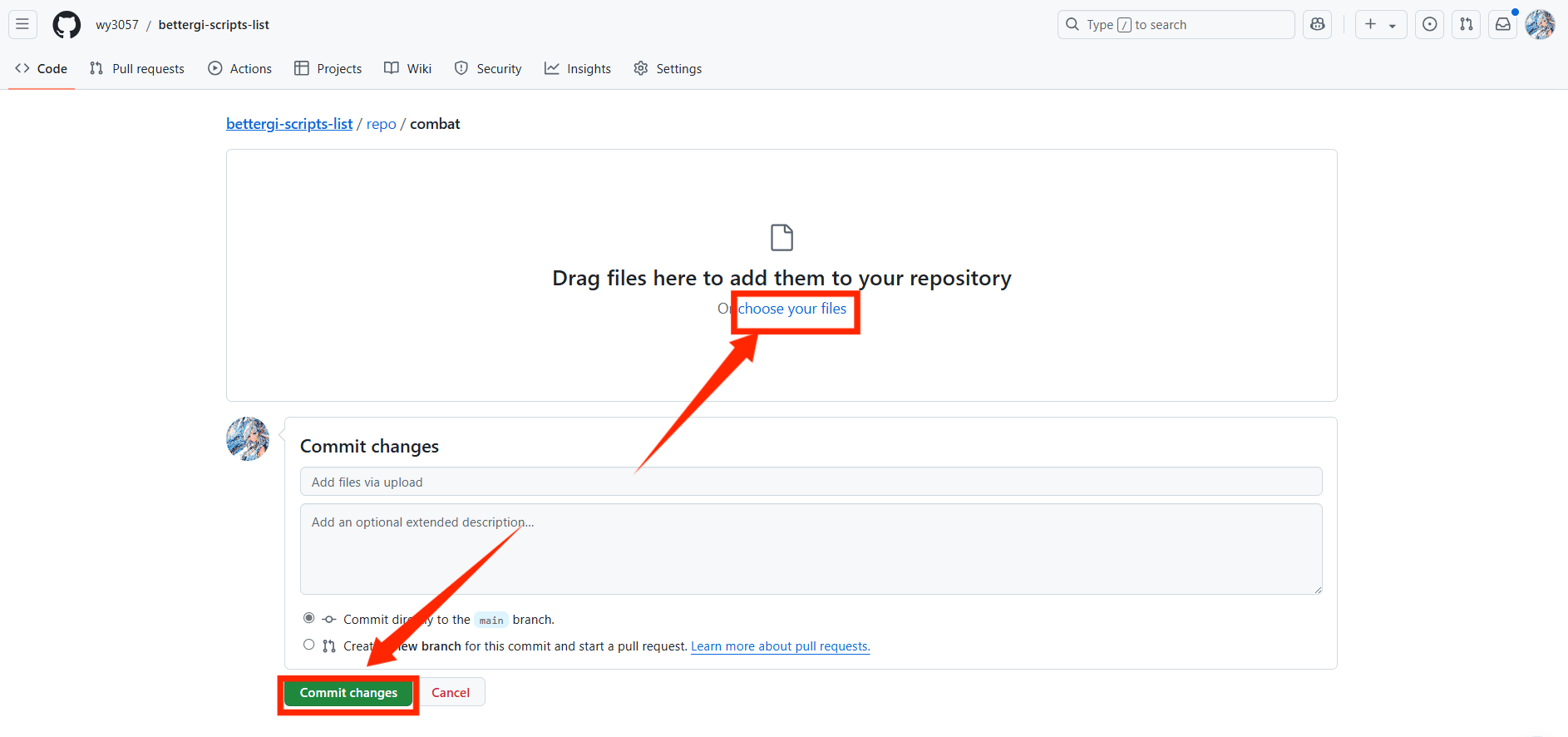Open the pull requests icon in header
Viewport: 1568px width, 737px height.
point(1466,24)
